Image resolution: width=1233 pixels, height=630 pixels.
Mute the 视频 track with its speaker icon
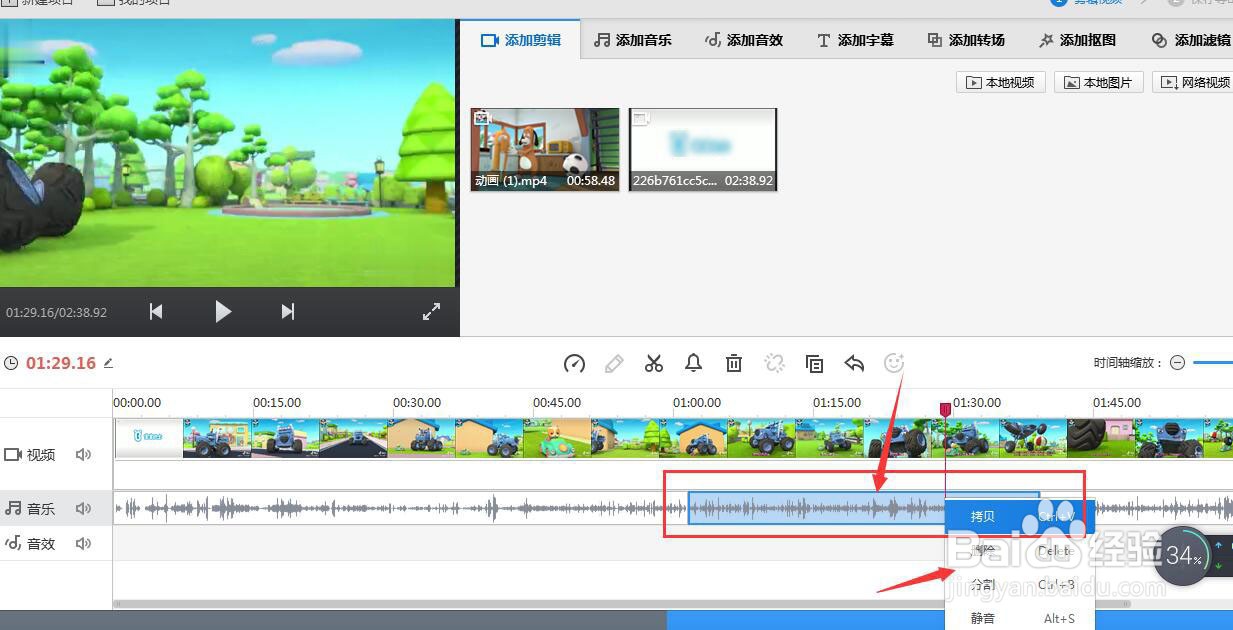[83, 455]
